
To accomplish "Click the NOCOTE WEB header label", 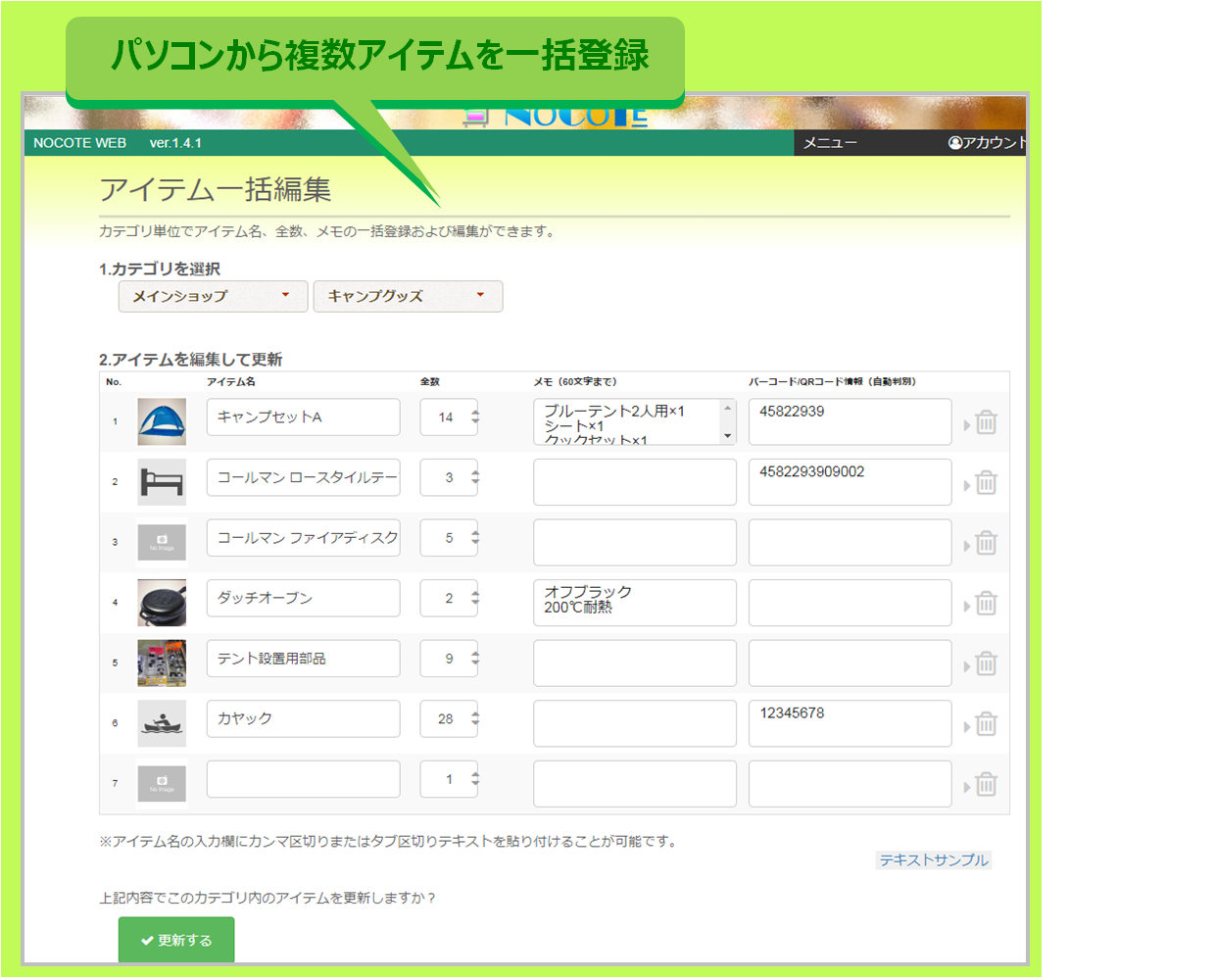I will tap(79, 143).
